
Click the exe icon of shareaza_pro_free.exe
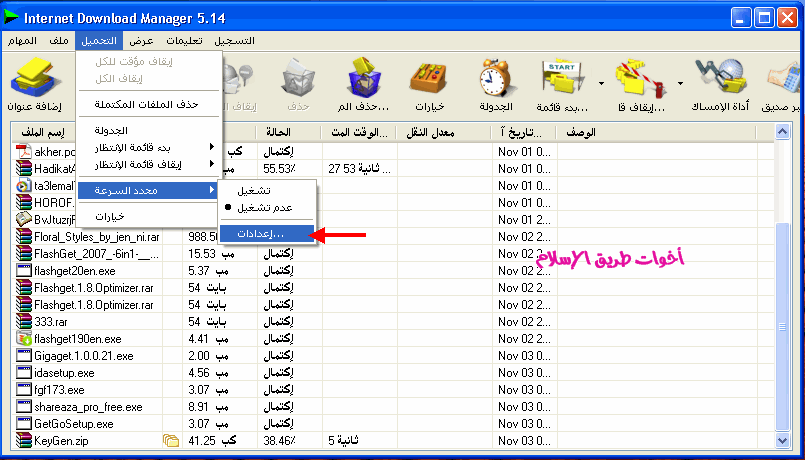24,406
